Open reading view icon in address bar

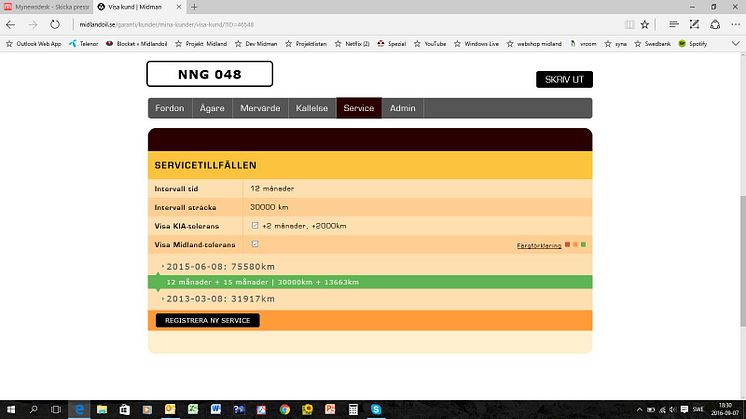coord(629,25)
